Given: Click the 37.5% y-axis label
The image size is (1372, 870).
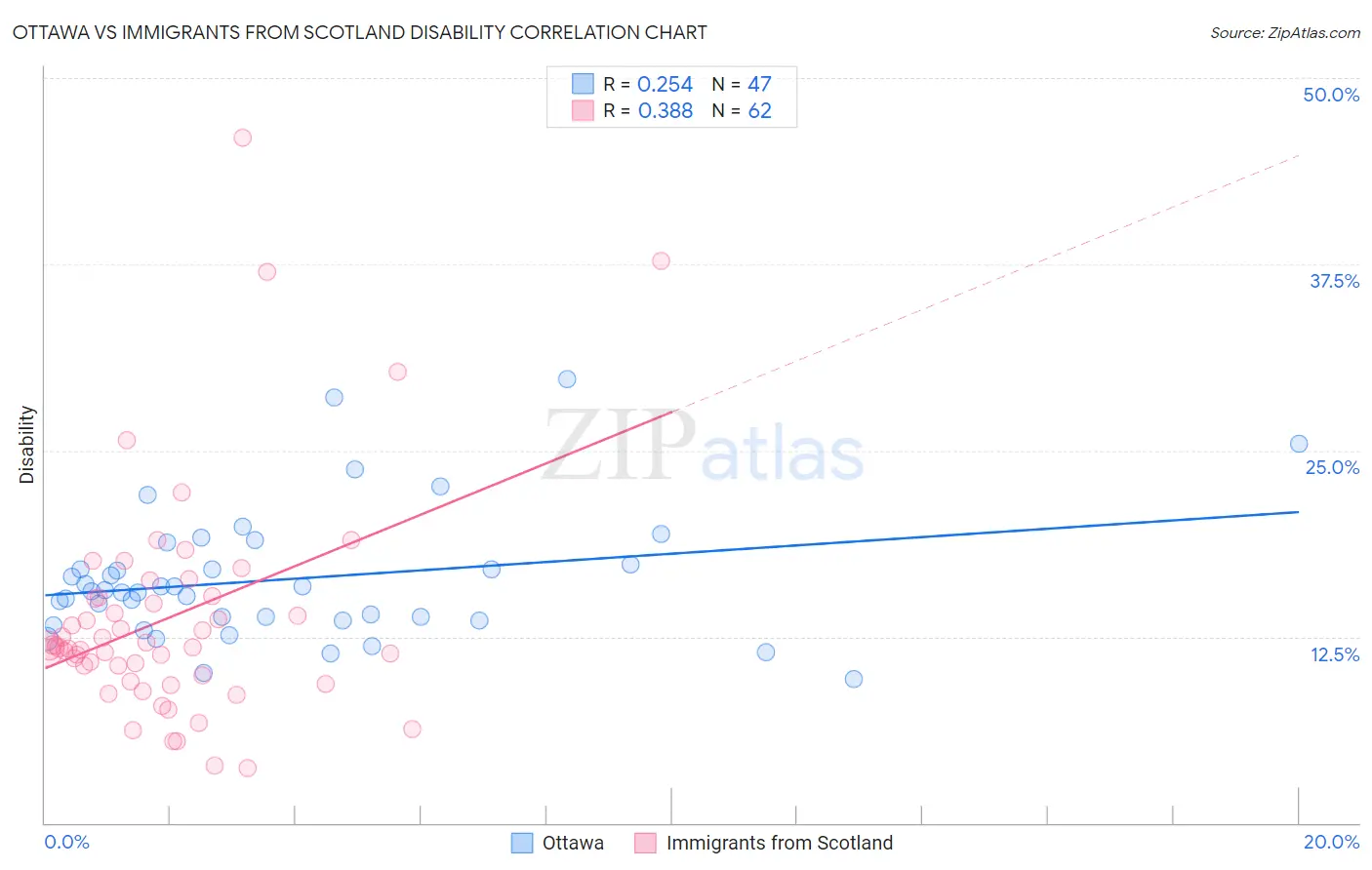Looking at the screenshot, I should [1334, 281].
